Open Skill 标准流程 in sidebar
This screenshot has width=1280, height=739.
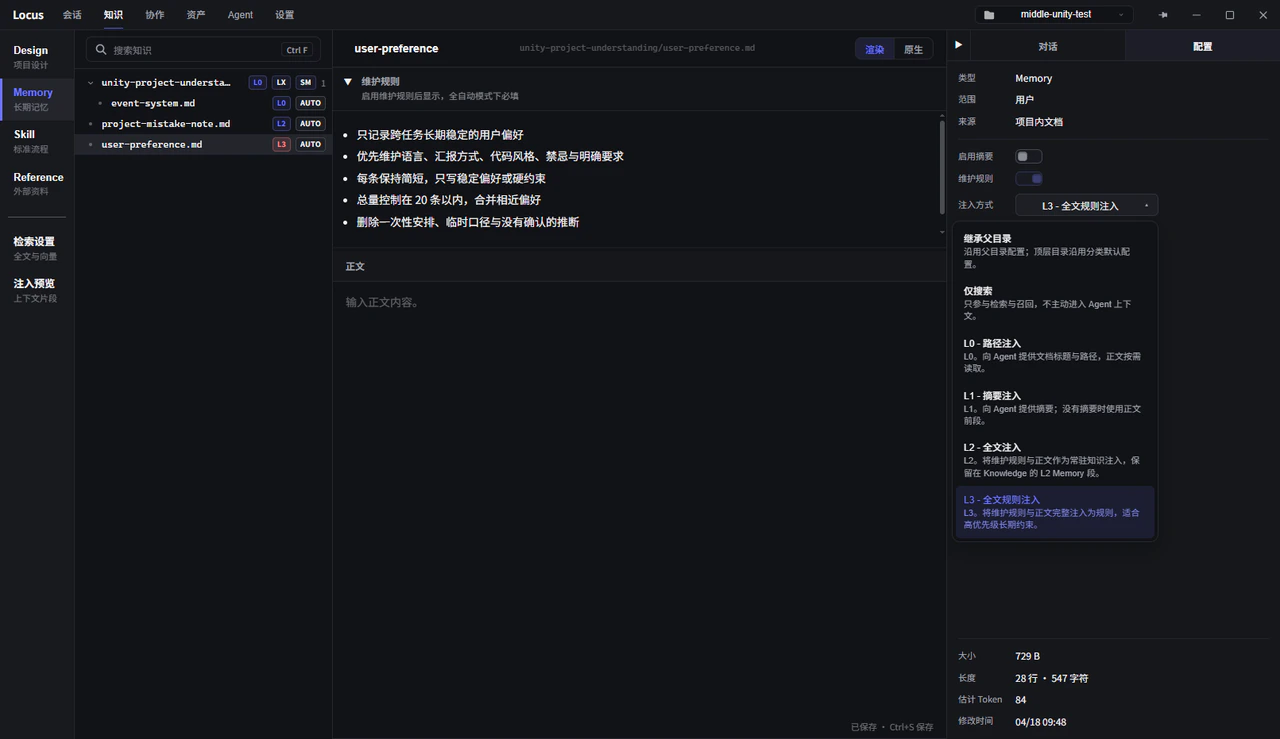[38, 141]
